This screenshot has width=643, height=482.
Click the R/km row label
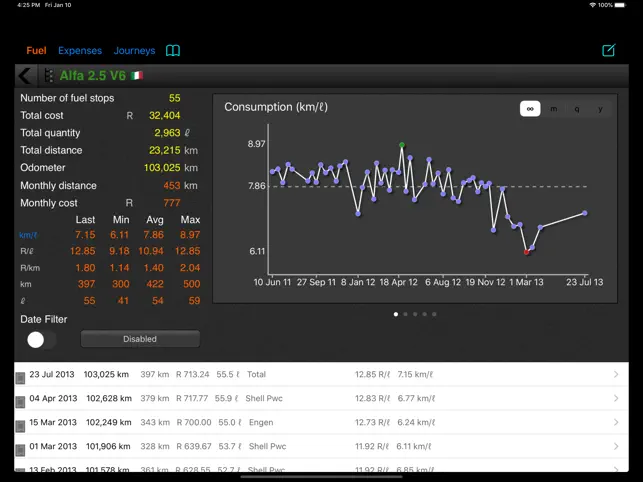click(30, 268)
